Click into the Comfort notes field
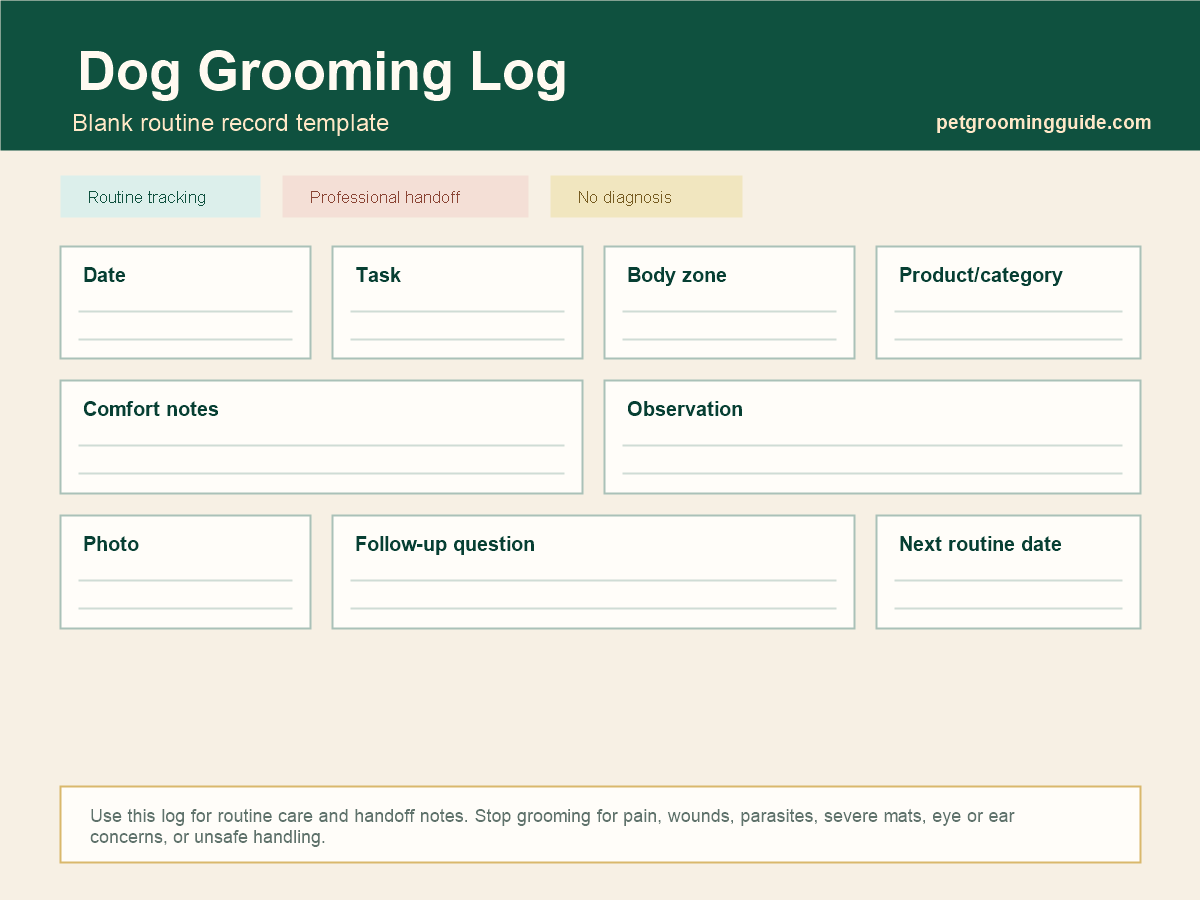This screenshot has height=900, width=1200. [x=321, y=437]
